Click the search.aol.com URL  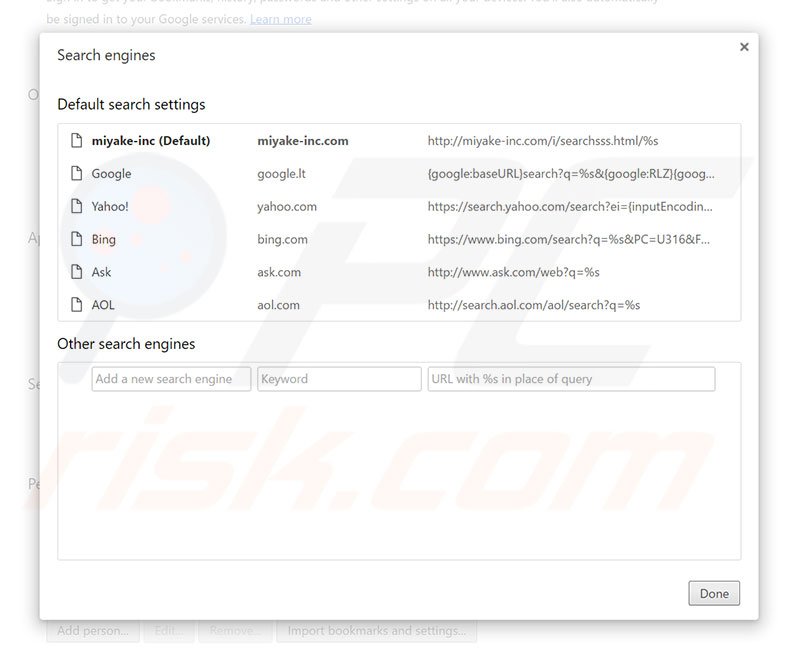[x=534, y=305]
